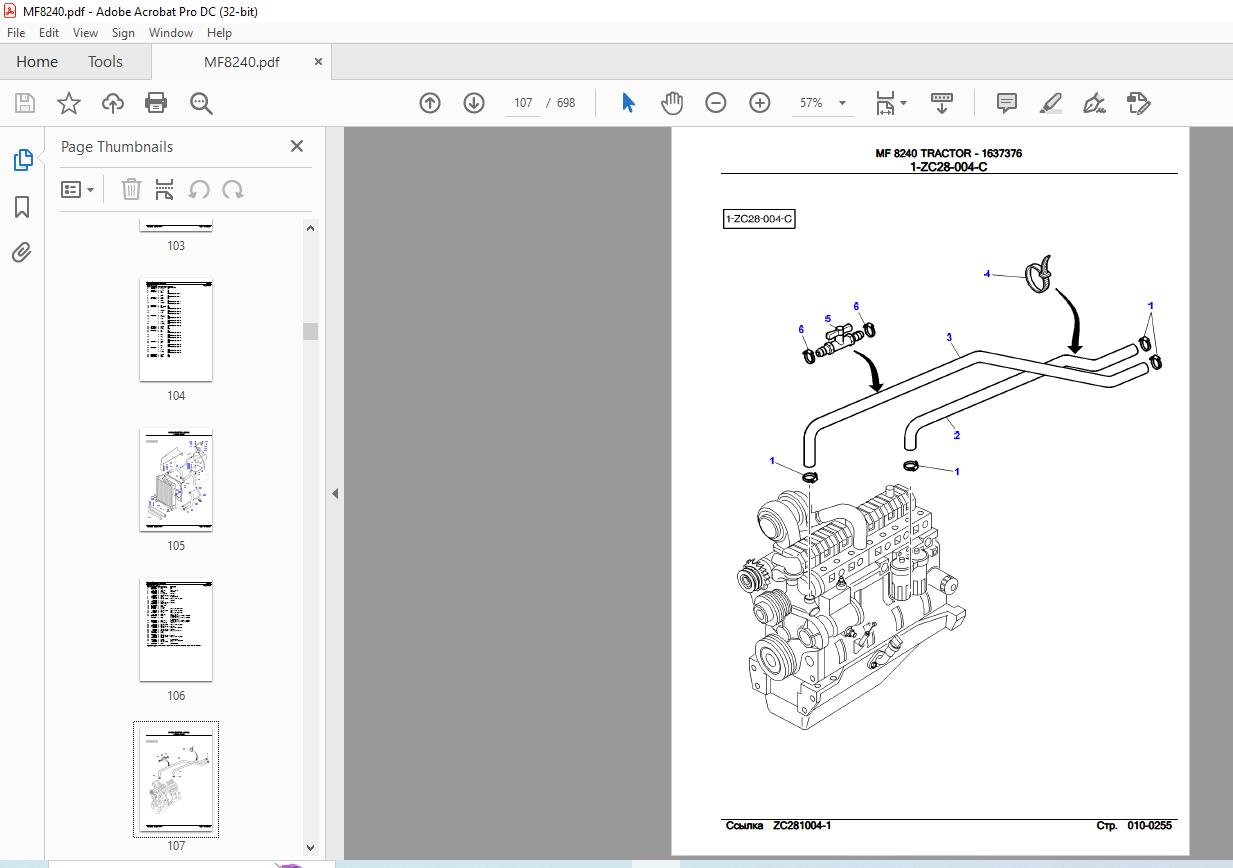Click the Redact tool icon
This screenshot has height=868, width=1233.
1138,103
